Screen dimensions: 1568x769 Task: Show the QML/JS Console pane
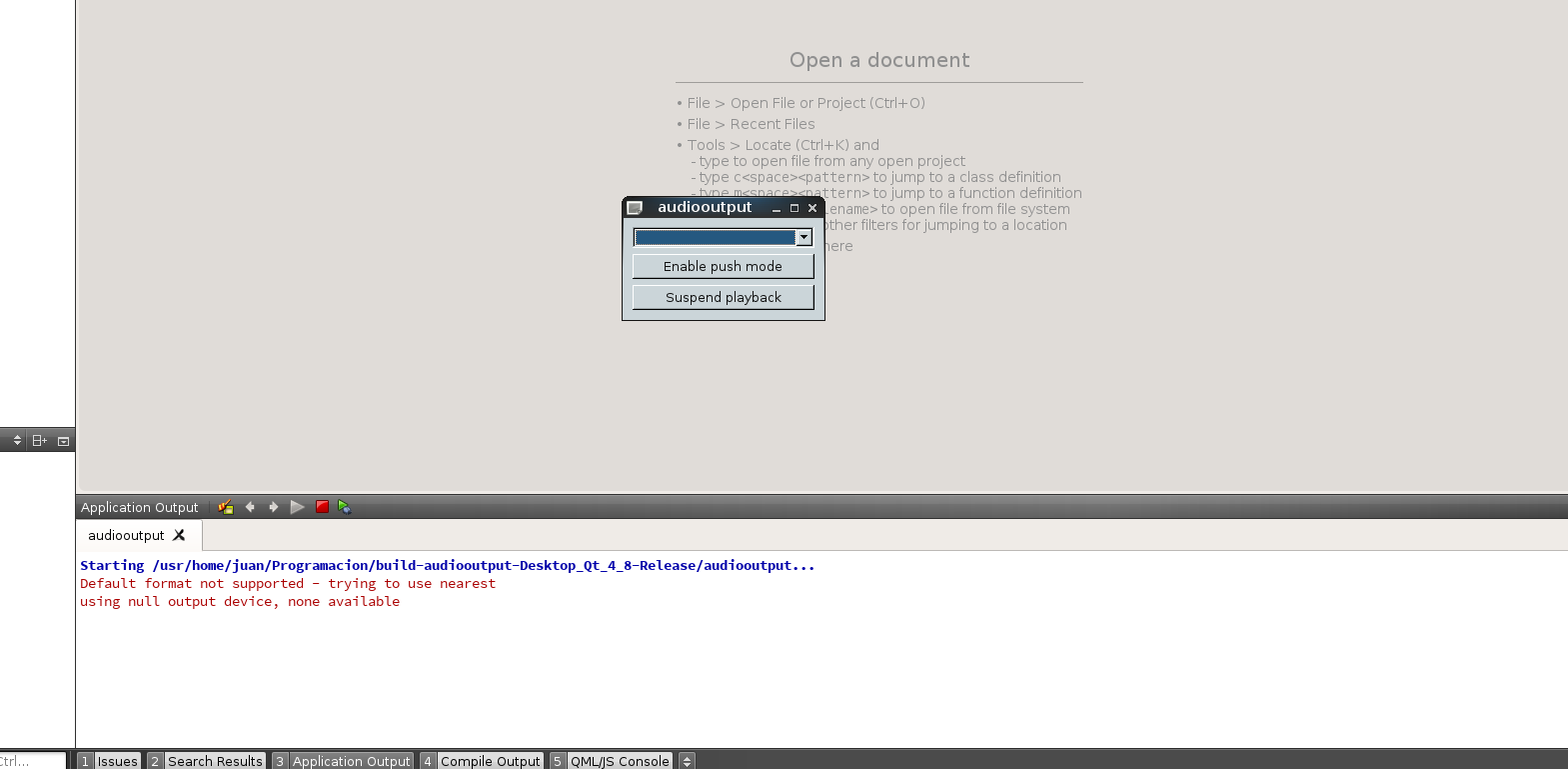pyautogui.click(x=611, y=761)
